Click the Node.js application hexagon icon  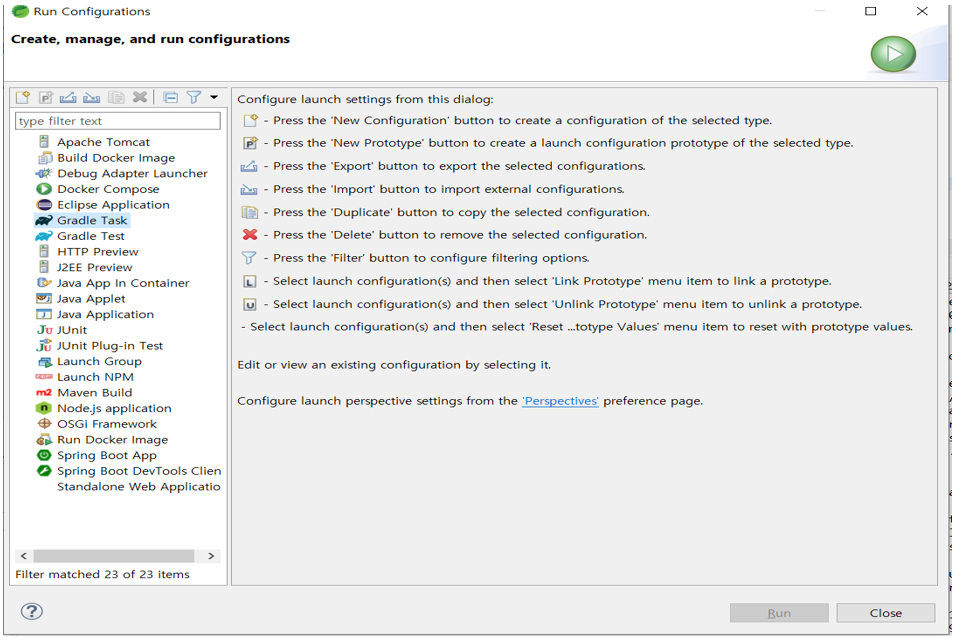44,408
